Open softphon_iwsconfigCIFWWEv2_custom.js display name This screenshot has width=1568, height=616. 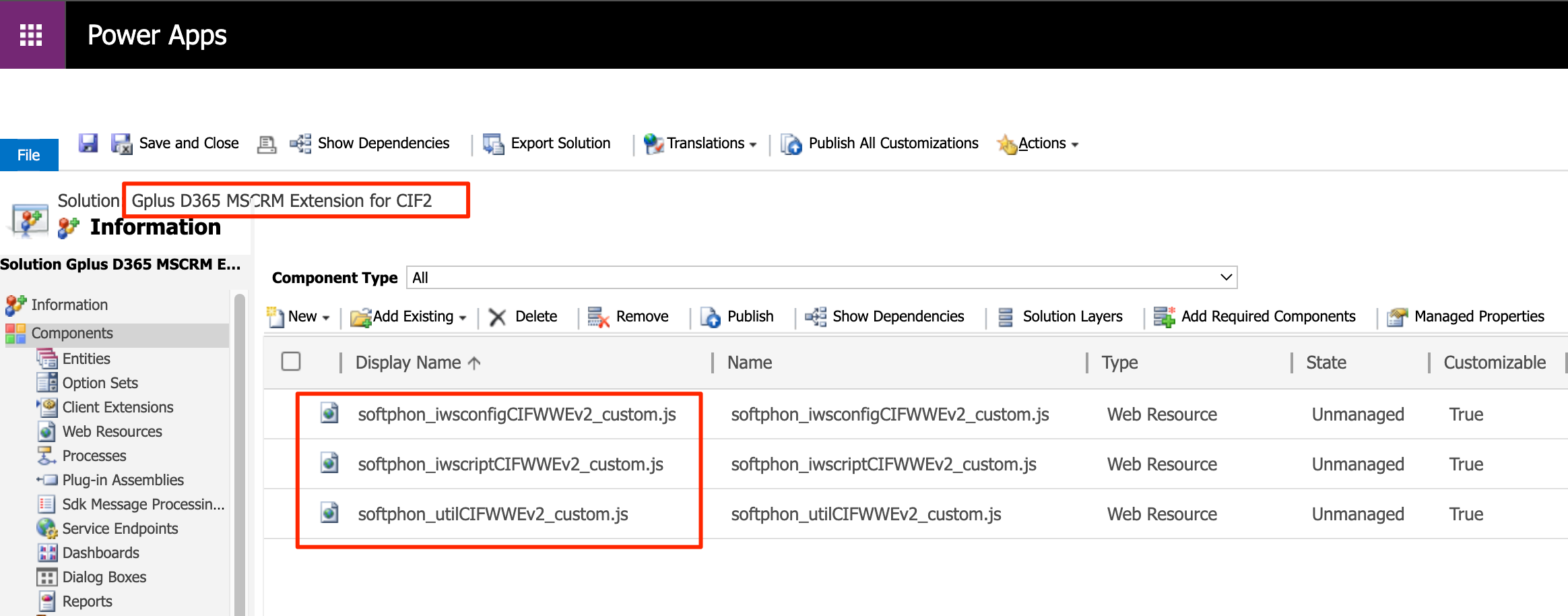[517, 414]
